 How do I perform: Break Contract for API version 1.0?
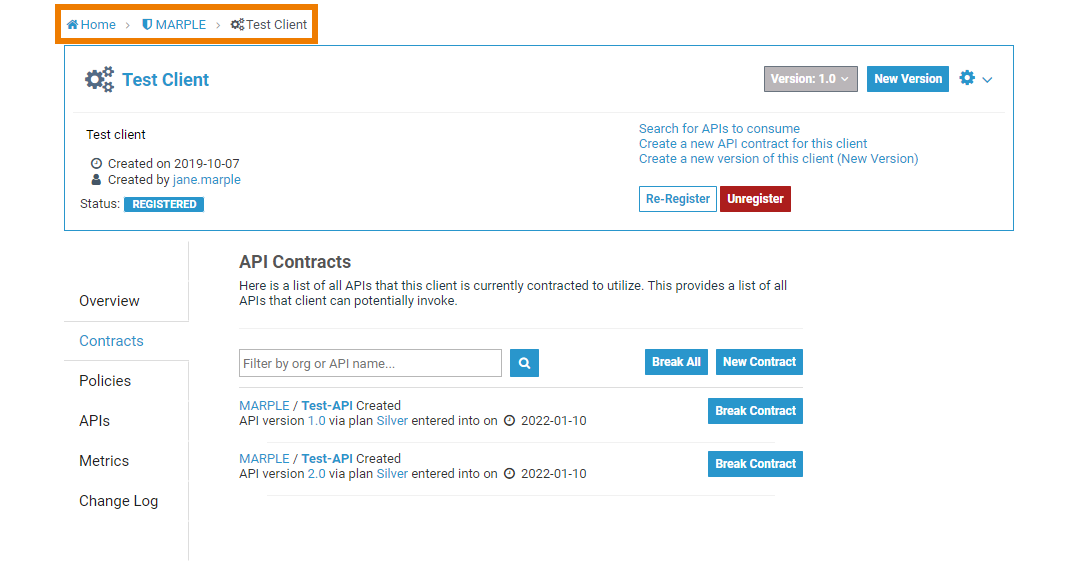coord(756,411)
